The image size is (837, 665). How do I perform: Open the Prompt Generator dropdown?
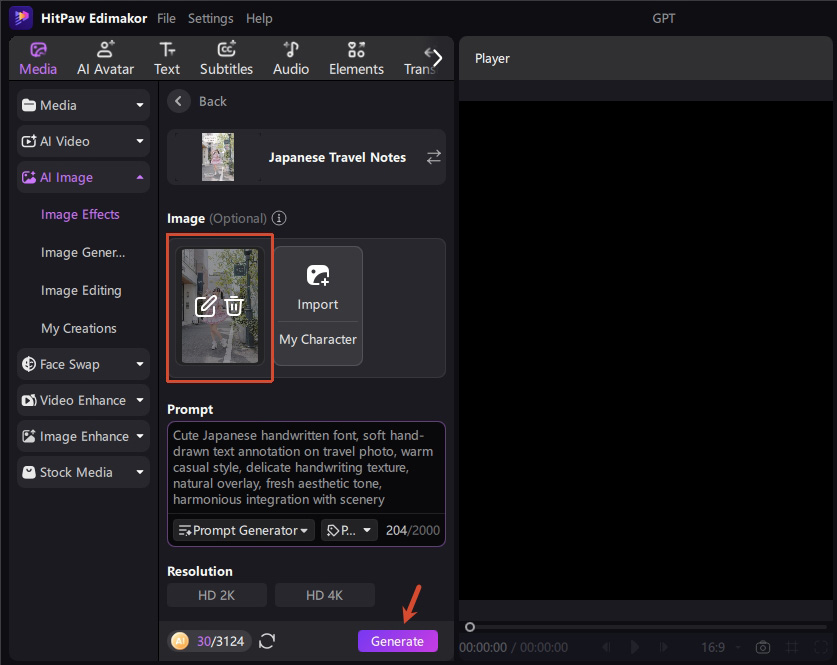[x=243, y=530]
